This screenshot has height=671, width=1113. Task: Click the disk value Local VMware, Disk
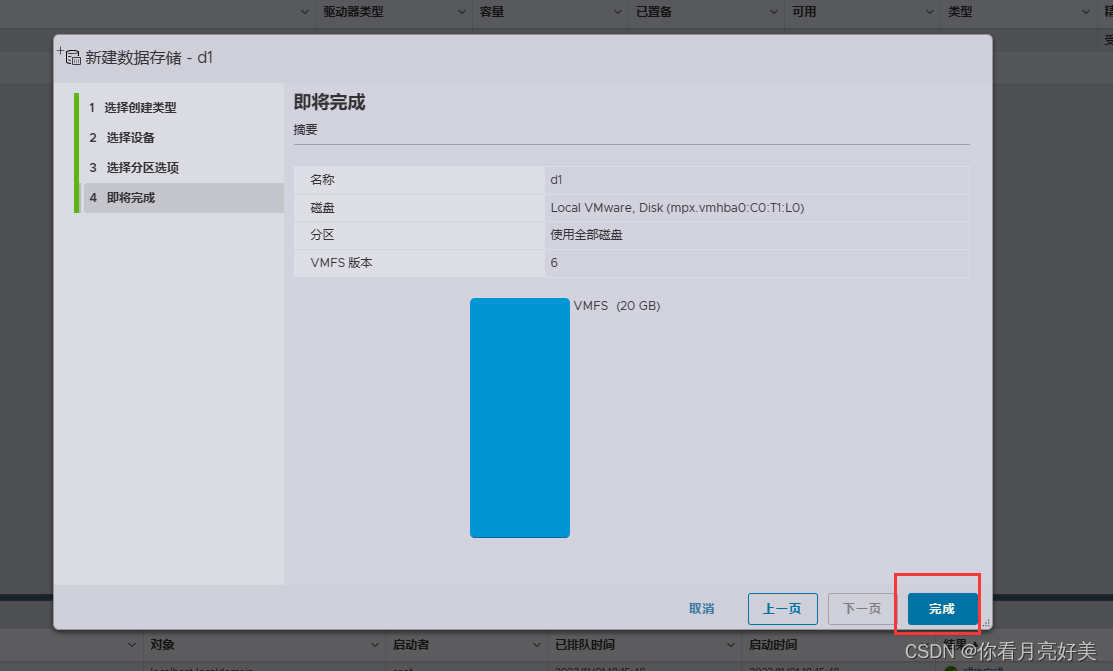pyautogui.click(x=677, y=208)
